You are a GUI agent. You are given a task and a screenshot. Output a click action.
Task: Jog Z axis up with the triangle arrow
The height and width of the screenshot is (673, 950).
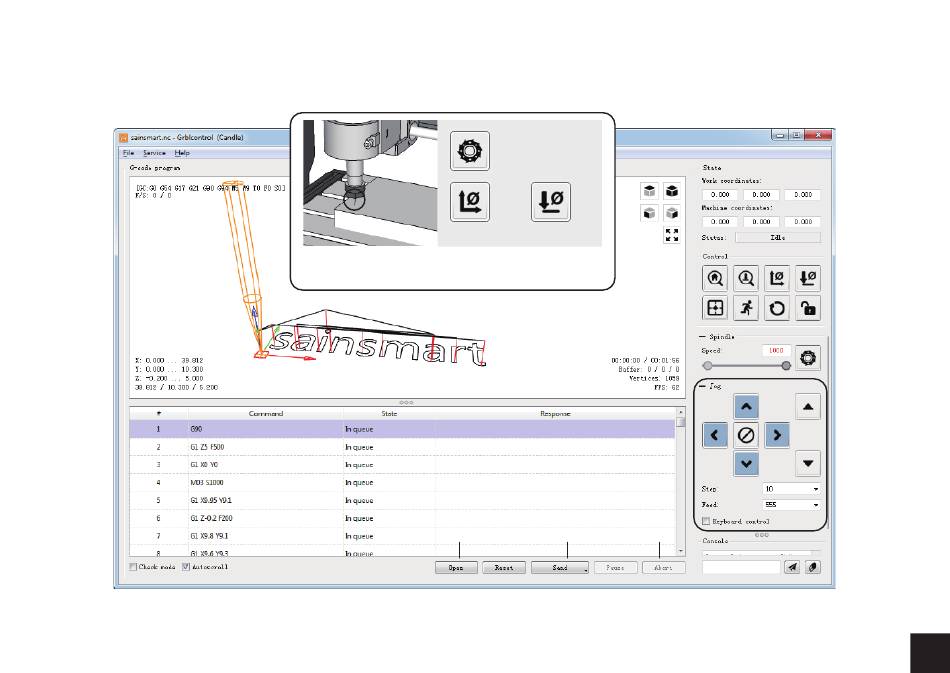[808, 406]
